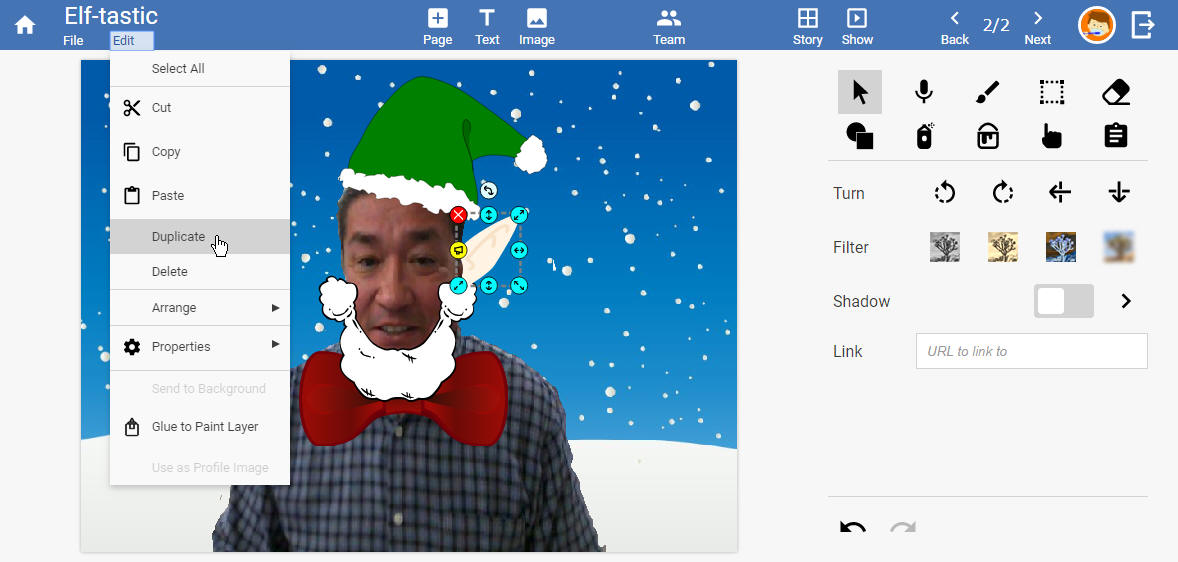Screen dimensions: 1178x562
Task: Add a new Page
Action: [x=437, y=27]
